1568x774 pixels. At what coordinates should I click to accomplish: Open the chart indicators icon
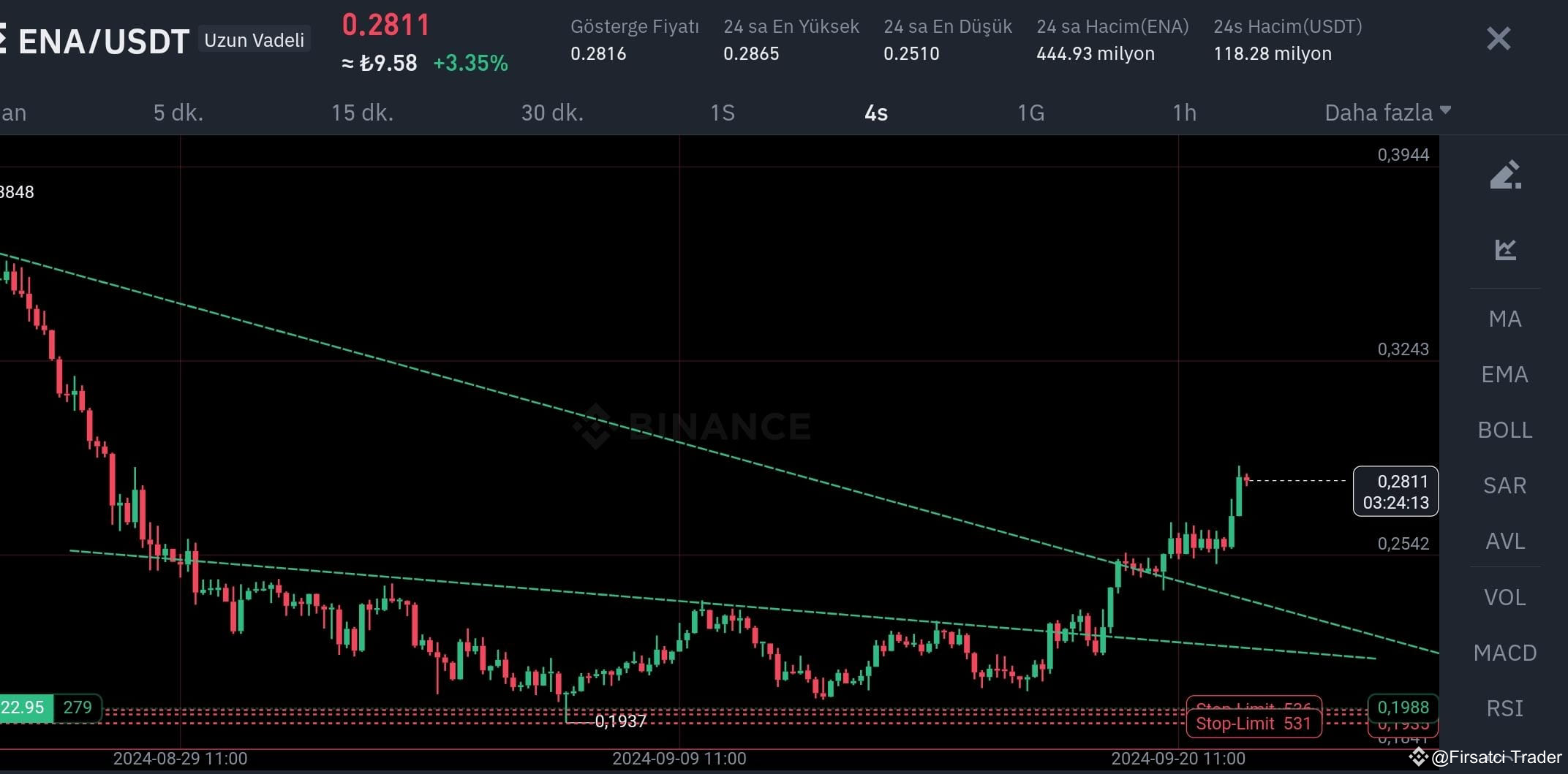(1505, 249)
